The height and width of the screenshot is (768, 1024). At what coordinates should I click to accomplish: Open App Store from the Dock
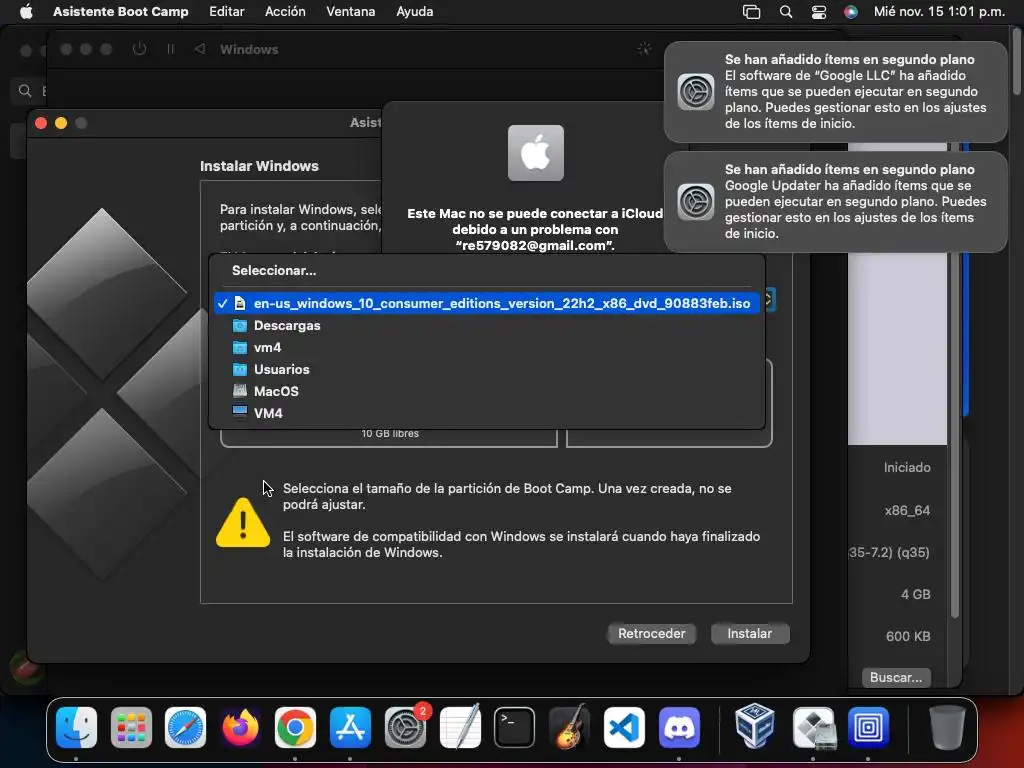[x=350, y=727]
